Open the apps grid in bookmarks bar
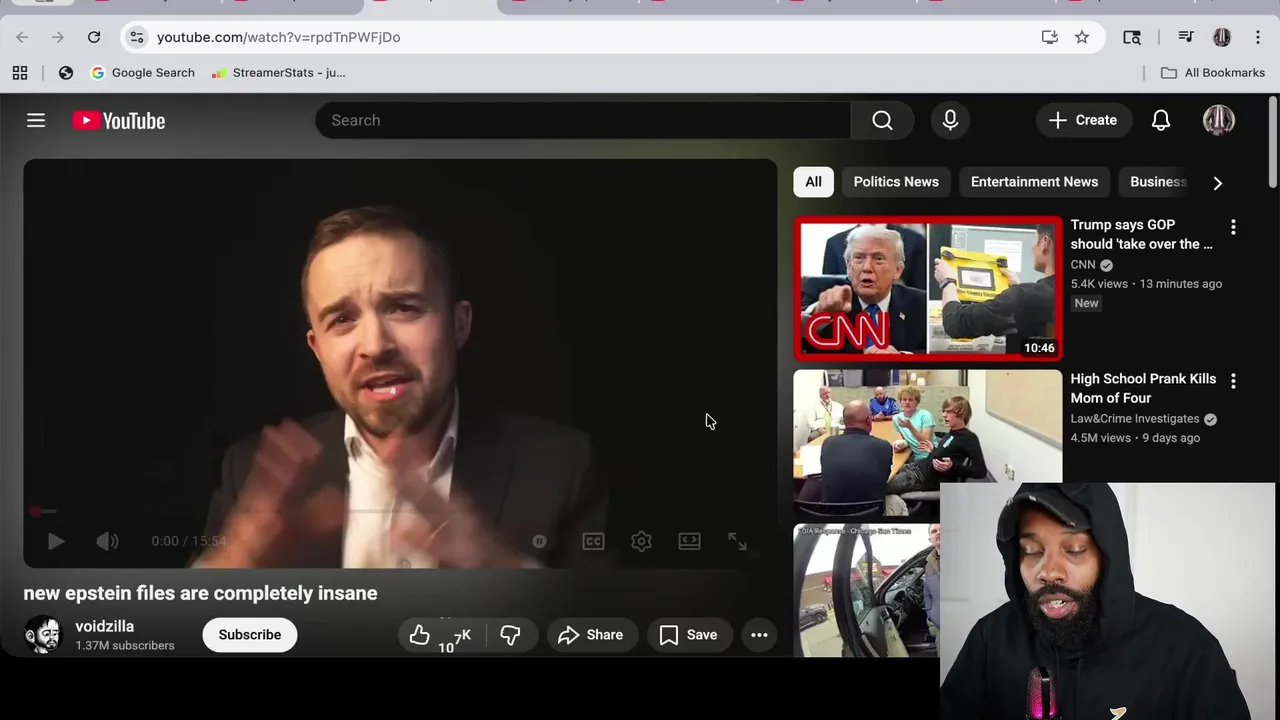1280x720 pixels. (x=20, y=72)
